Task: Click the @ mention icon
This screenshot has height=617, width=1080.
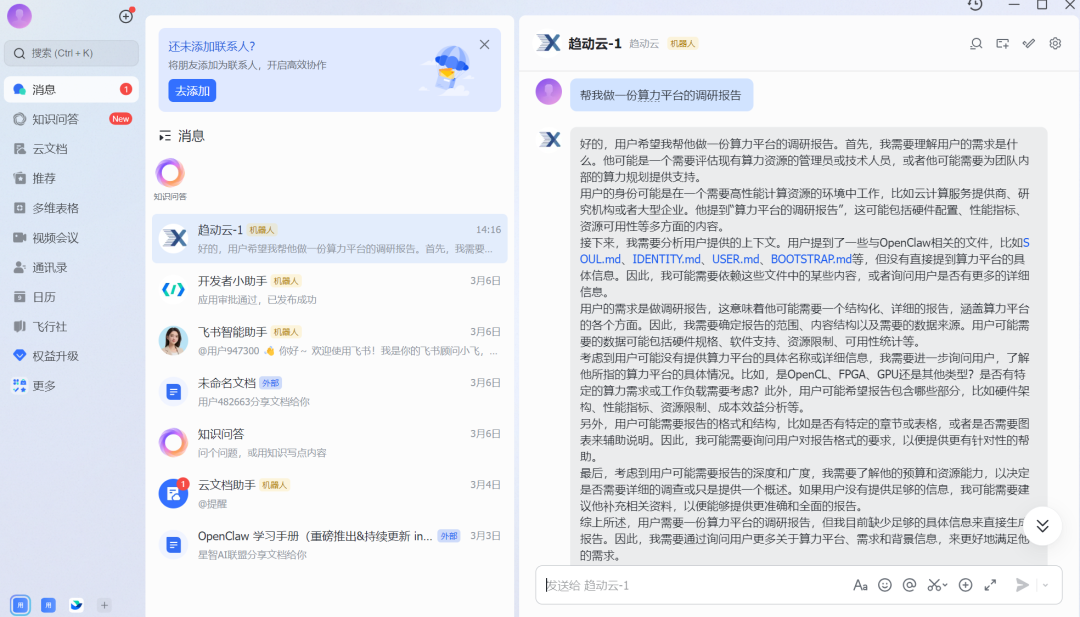Action: click(909, 585)
